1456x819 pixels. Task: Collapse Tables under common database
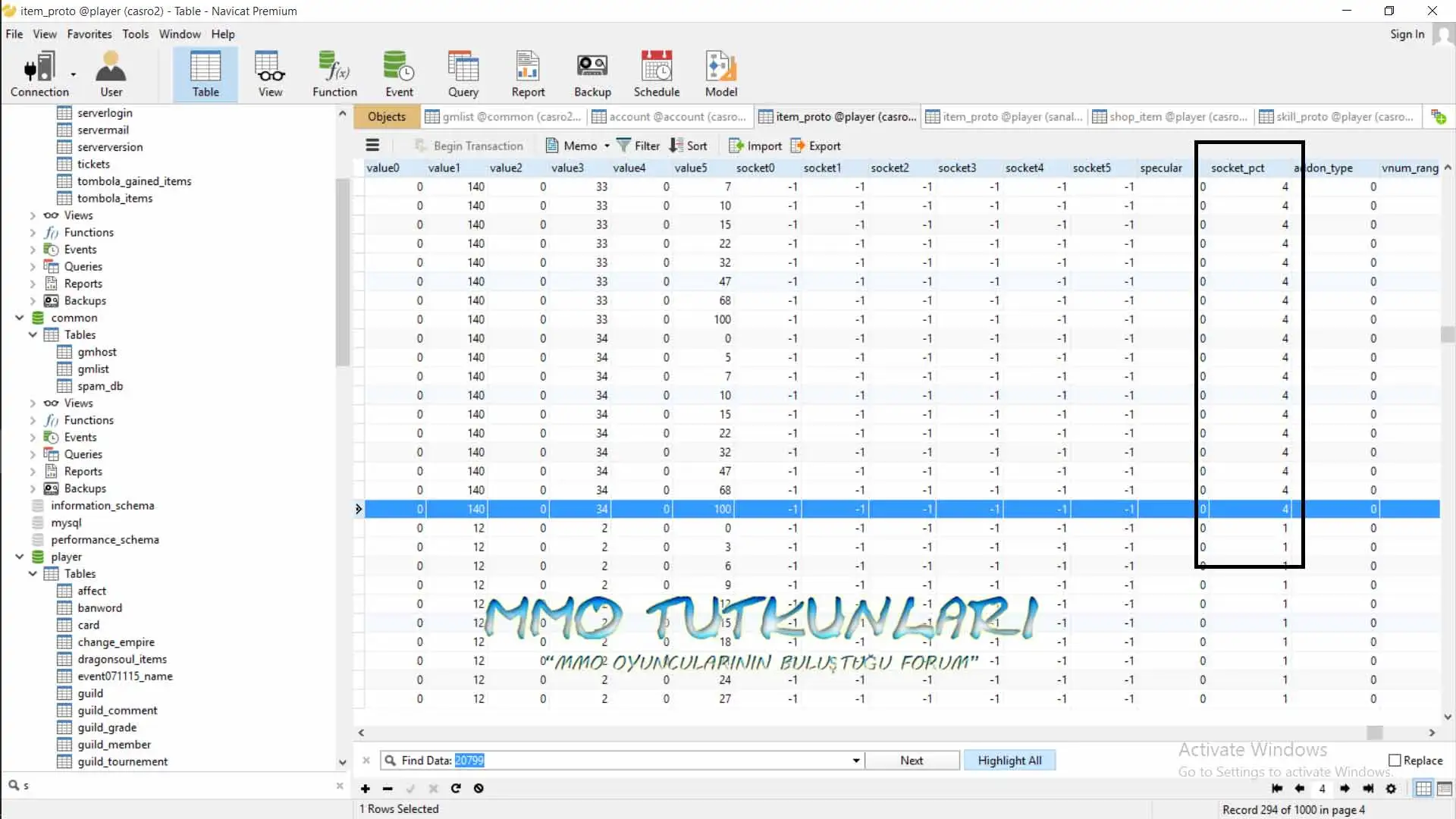tap(33, 334)
